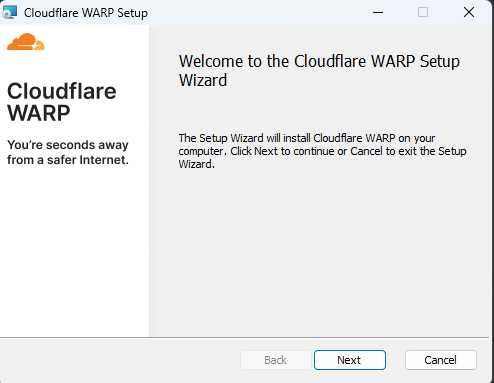The height and width of the screenshot is (383, 494).
Task: Proceed by clicking the Next button
Action: tap(350, 360)
